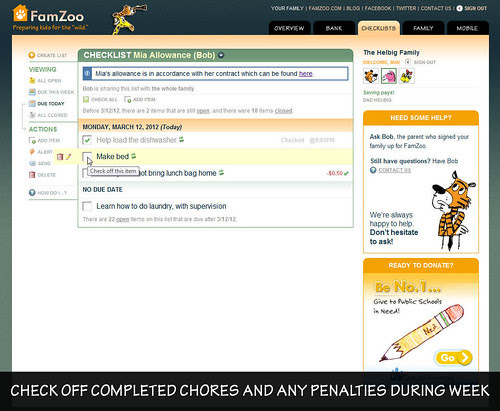Select the tiger family member avatar
Viewport: 500px width, 411px height.
click(x=371, y=76)
